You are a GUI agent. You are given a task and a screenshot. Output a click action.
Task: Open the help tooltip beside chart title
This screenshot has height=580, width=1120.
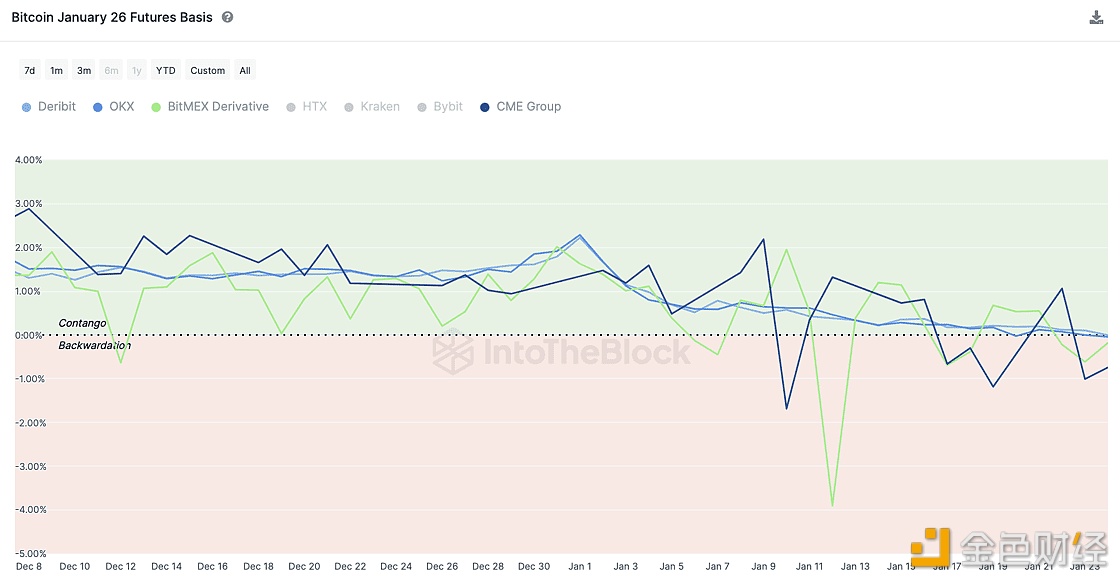[227, 17]
